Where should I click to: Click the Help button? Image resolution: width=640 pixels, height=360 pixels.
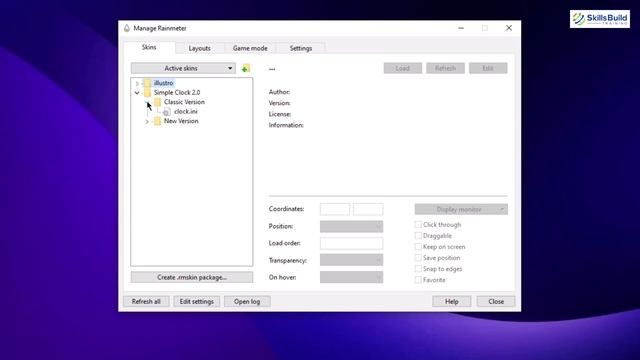coord(451,302)
